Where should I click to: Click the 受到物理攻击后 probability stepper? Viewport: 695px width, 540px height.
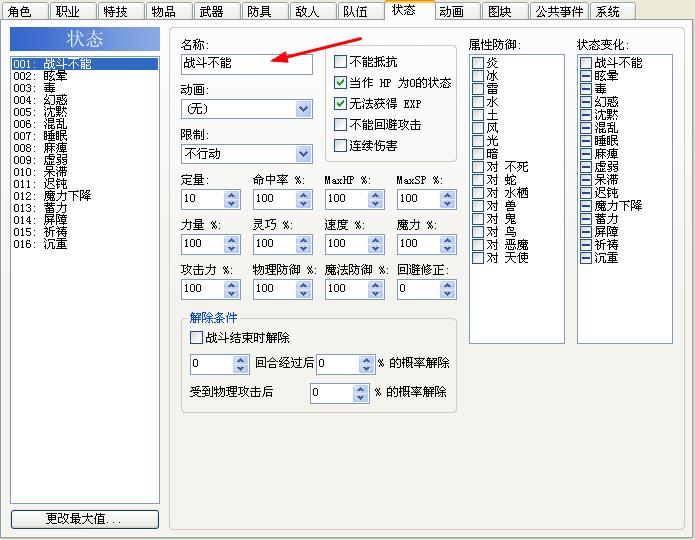(x=361, y=393)
